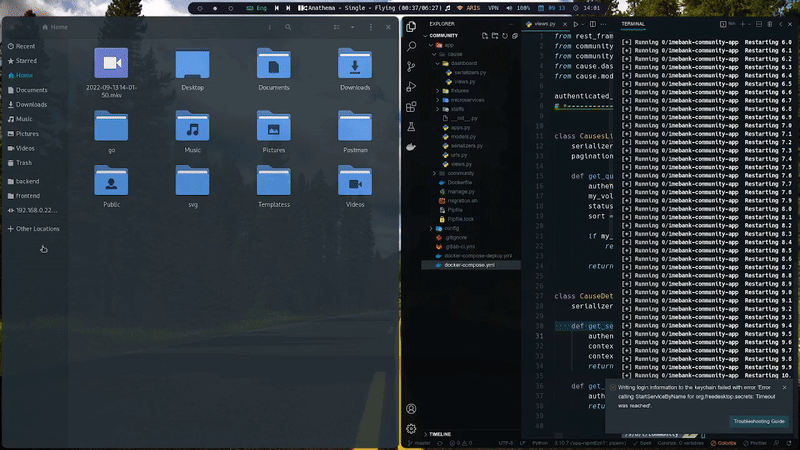Viewport: 800px width, 450px height.
Task: Open the Downloads folder in Files grid
Action: pos(355,69)
